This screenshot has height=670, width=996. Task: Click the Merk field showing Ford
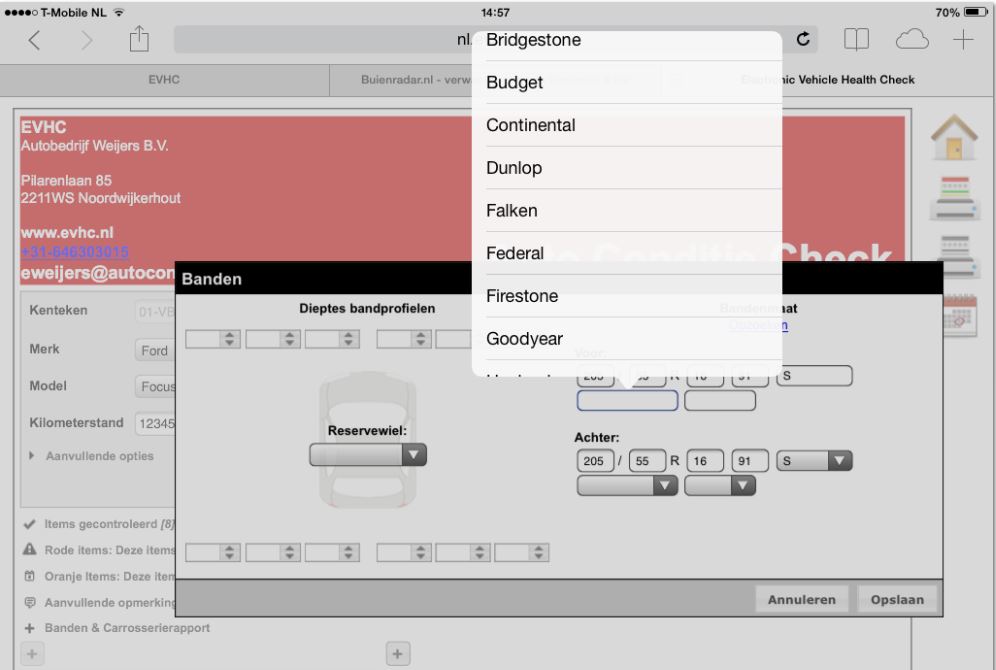tap(155, 351)
